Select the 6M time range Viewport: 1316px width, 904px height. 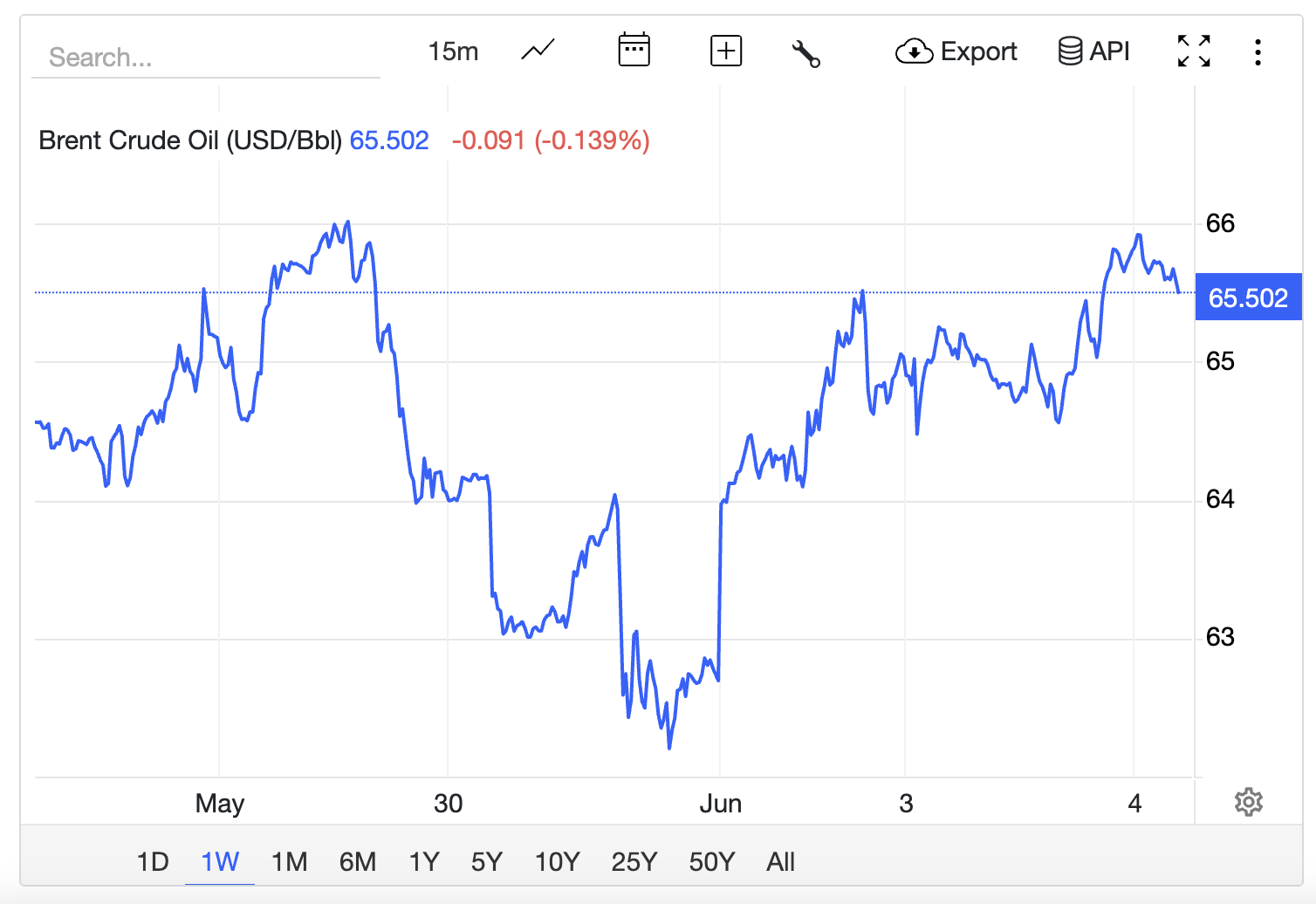click(x=358, y=862)
